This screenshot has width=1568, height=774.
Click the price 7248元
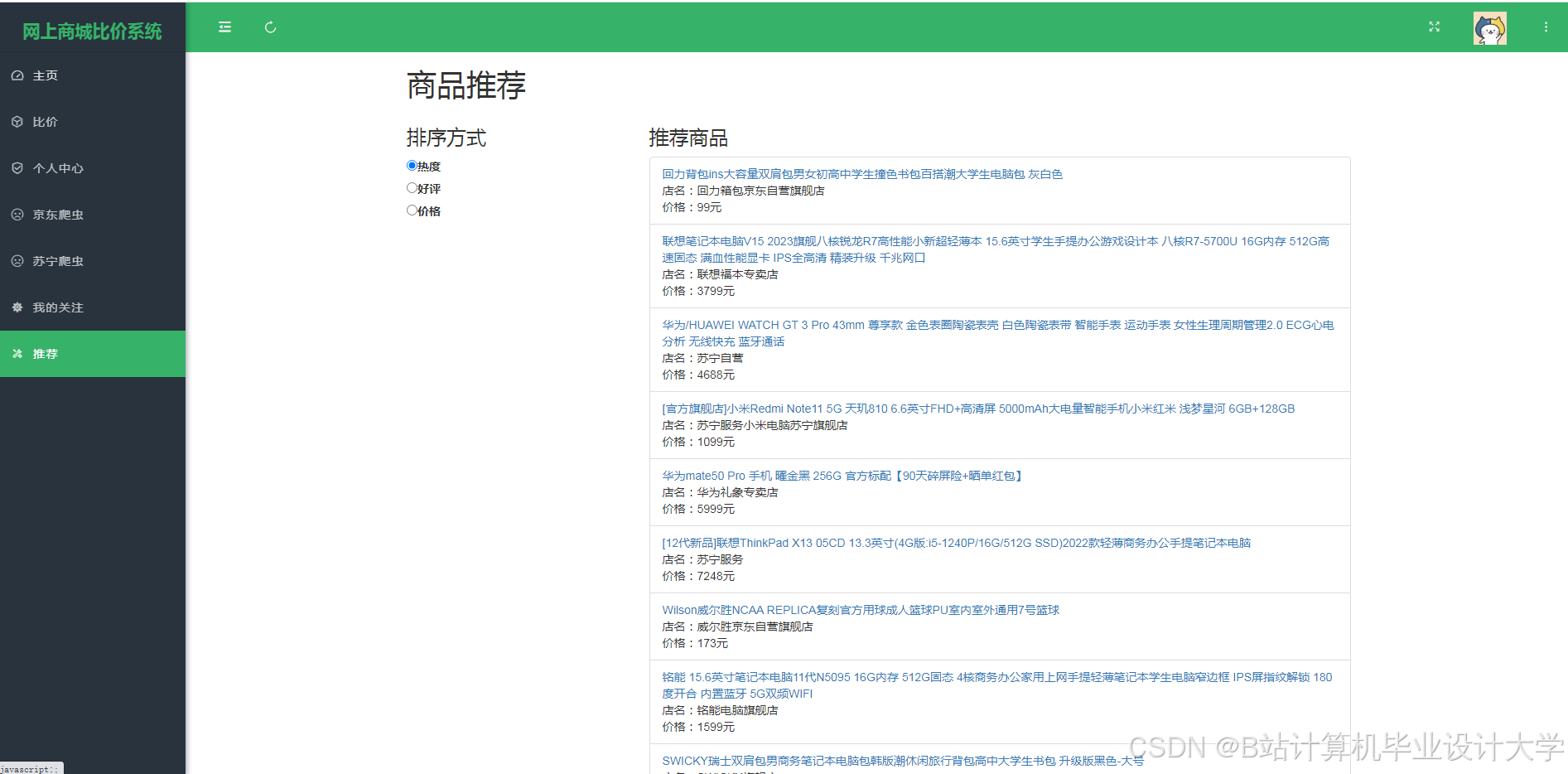click(x=716, y=576)
